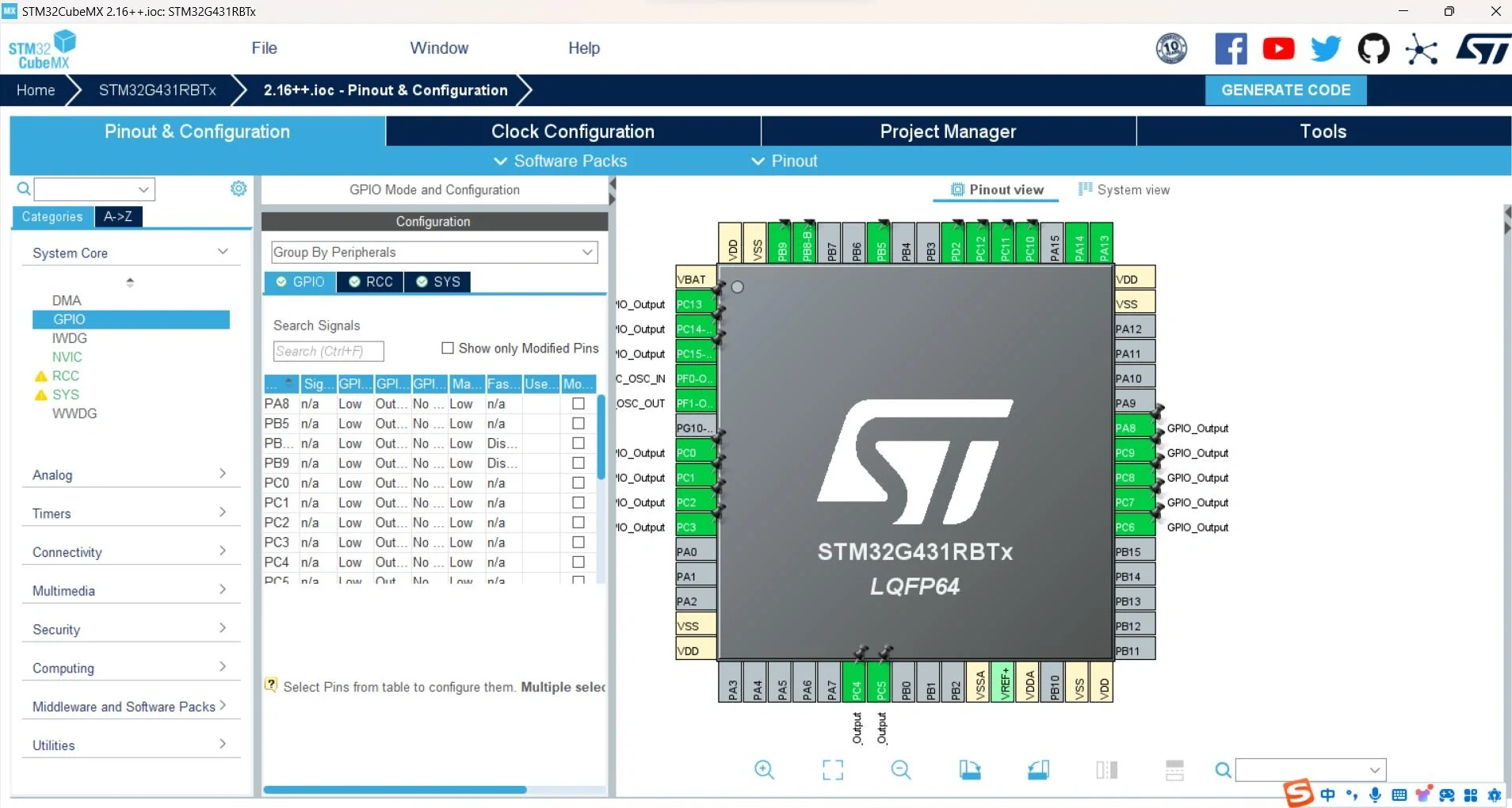Open the RCC configuration tab
The height and width of the screenshot is (808, 1512).
371,282
